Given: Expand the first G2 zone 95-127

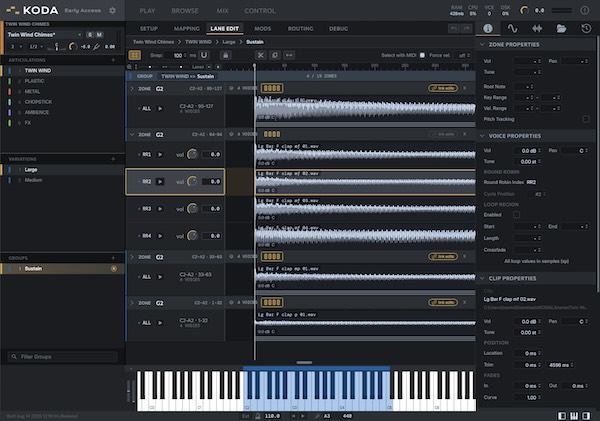Looking at the screenshot, I should coord(132,89).
